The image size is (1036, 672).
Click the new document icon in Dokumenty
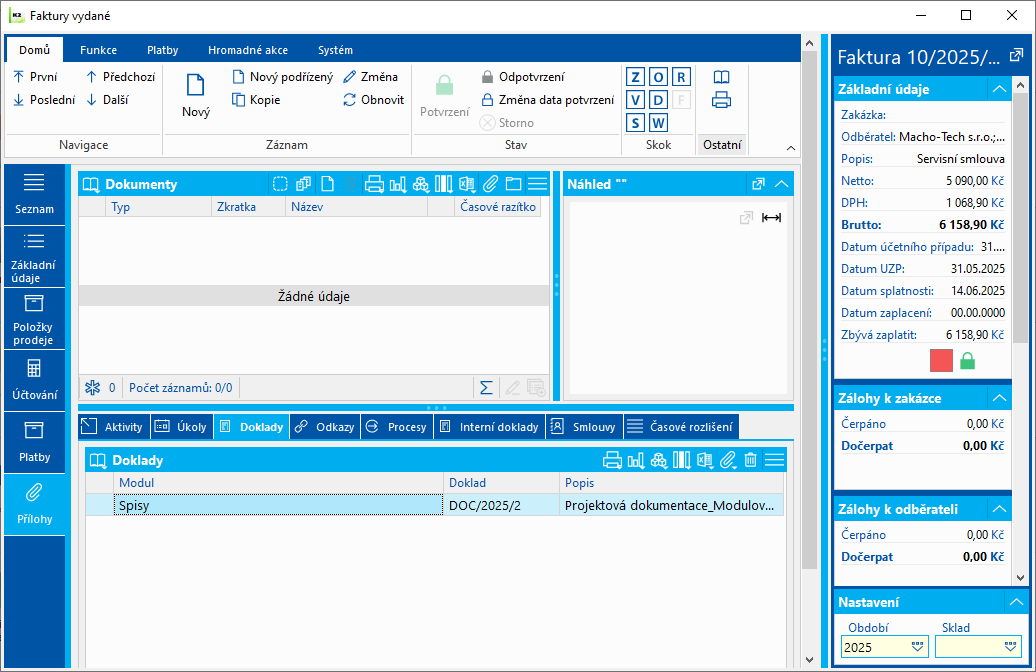pos(327,184)
